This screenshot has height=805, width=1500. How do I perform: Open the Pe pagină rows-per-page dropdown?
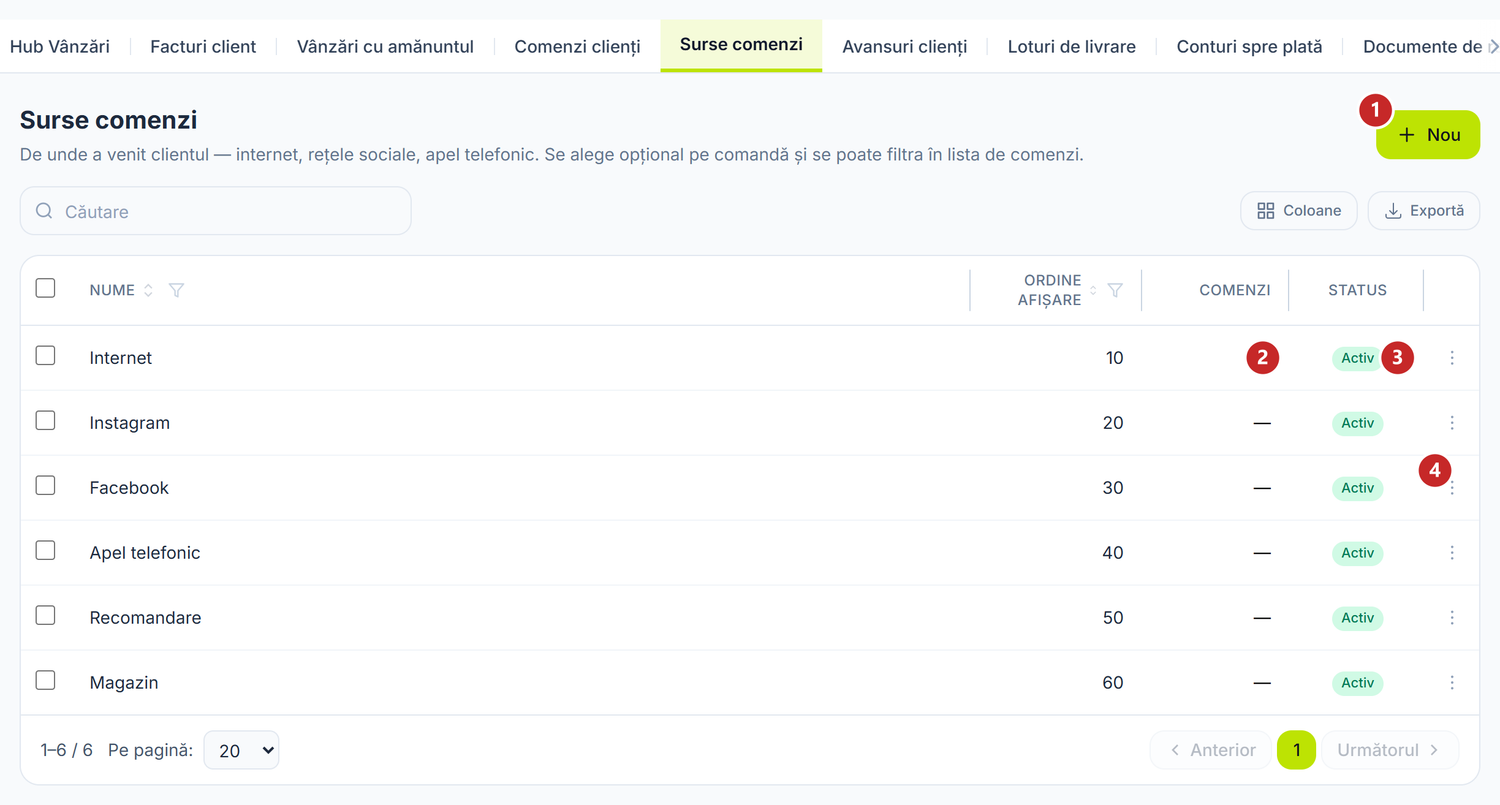click(241, 750)
